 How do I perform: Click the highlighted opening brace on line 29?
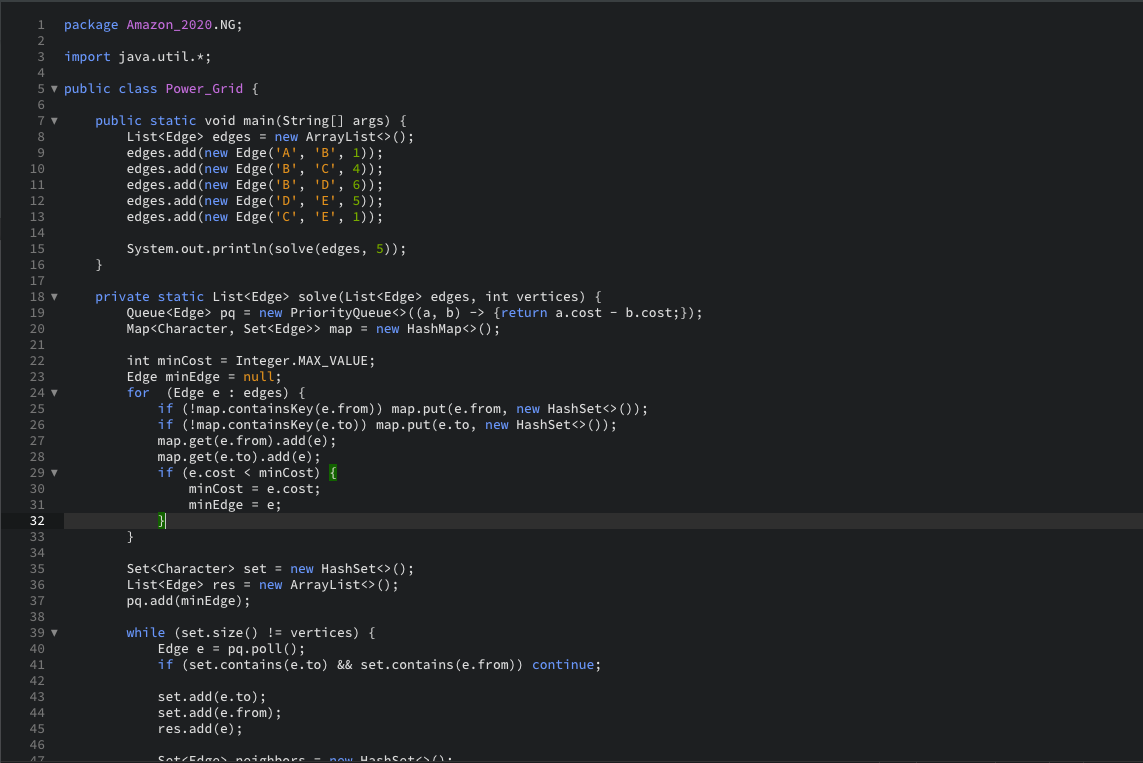click(333, 474)
